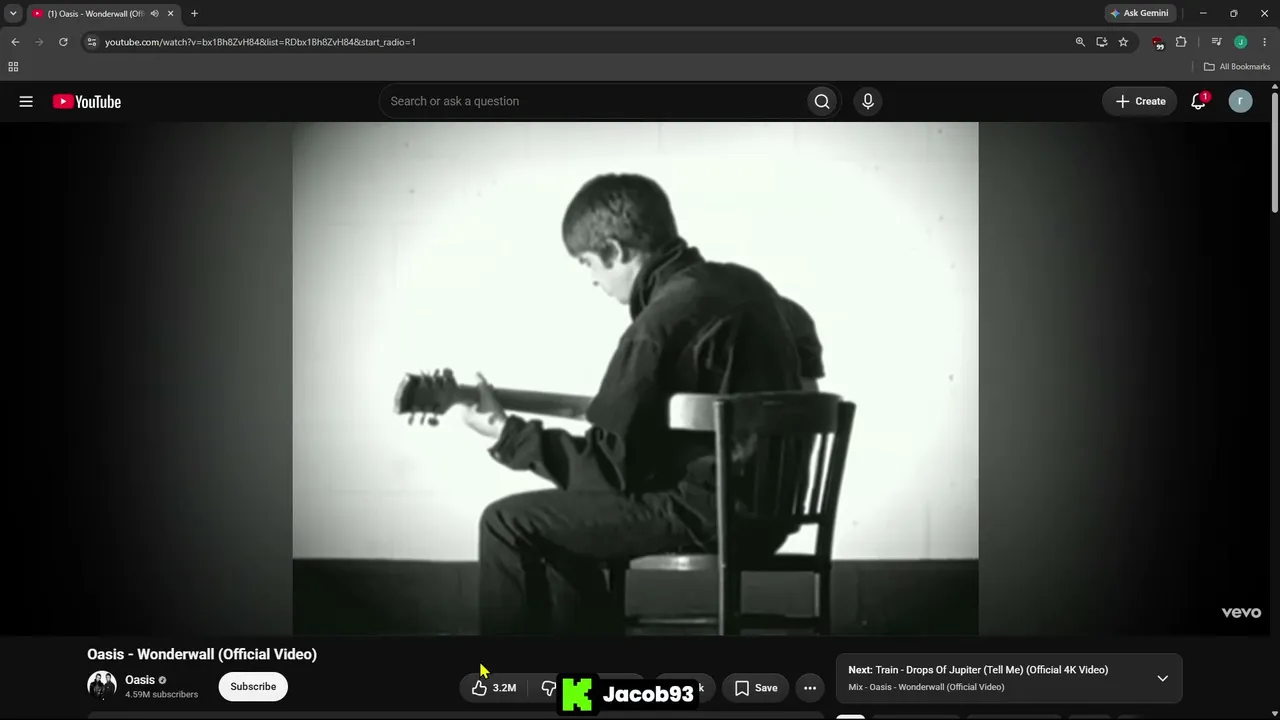The image size is (1280, 720).
Task: Start voice search with the microphone
Action: [868, 101]
